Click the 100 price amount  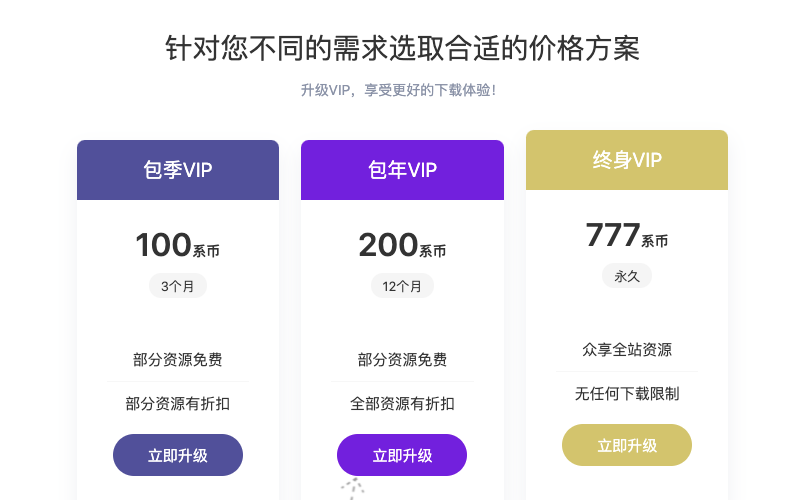(164, 245)
